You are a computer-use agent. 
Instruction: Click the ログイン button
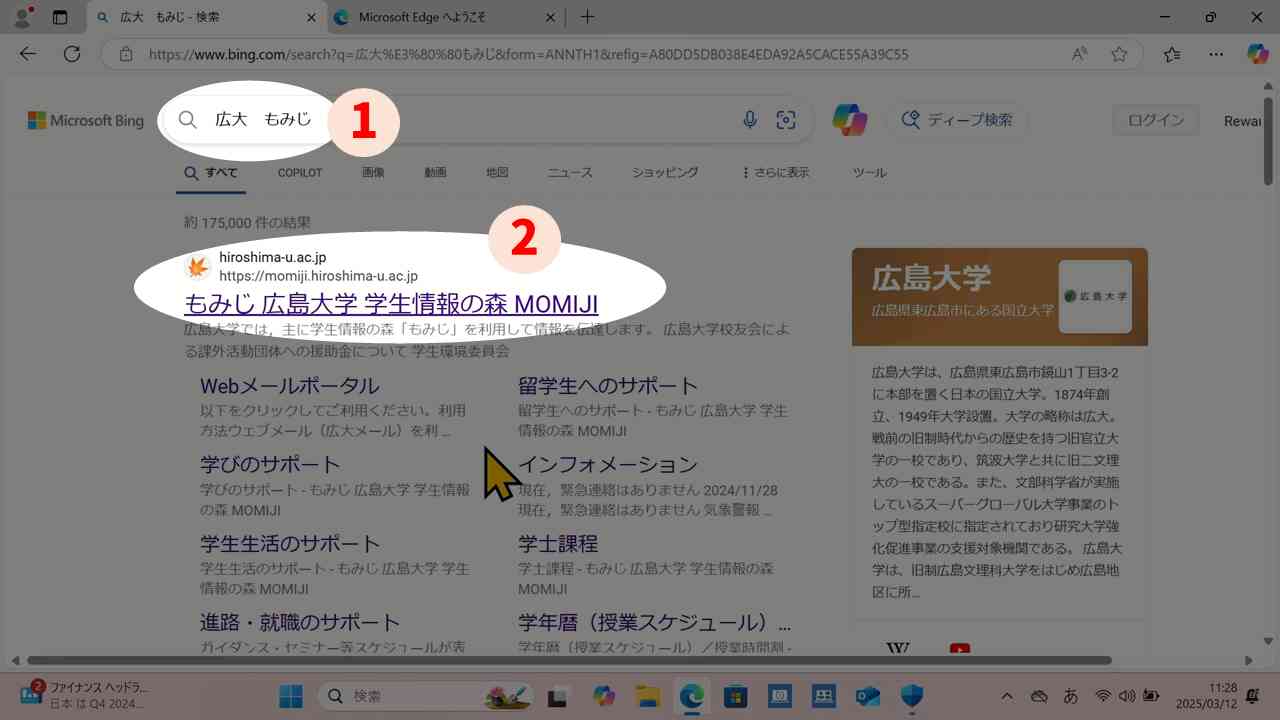(x=1155, y=120)
